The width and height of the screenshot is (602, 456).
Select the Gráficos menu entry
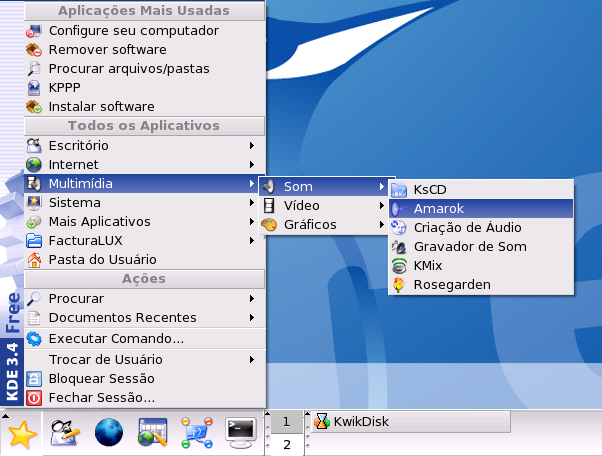(324, 225)
